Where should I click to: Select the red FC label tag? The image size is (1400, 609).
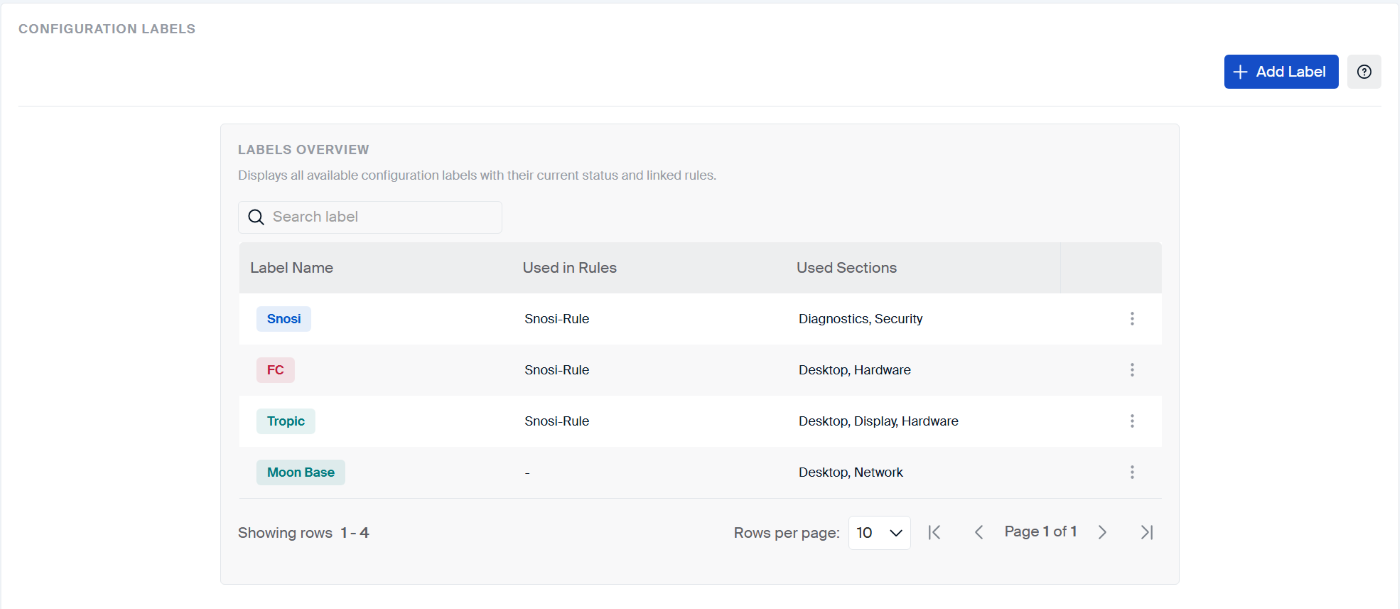(x=275, y=370)
